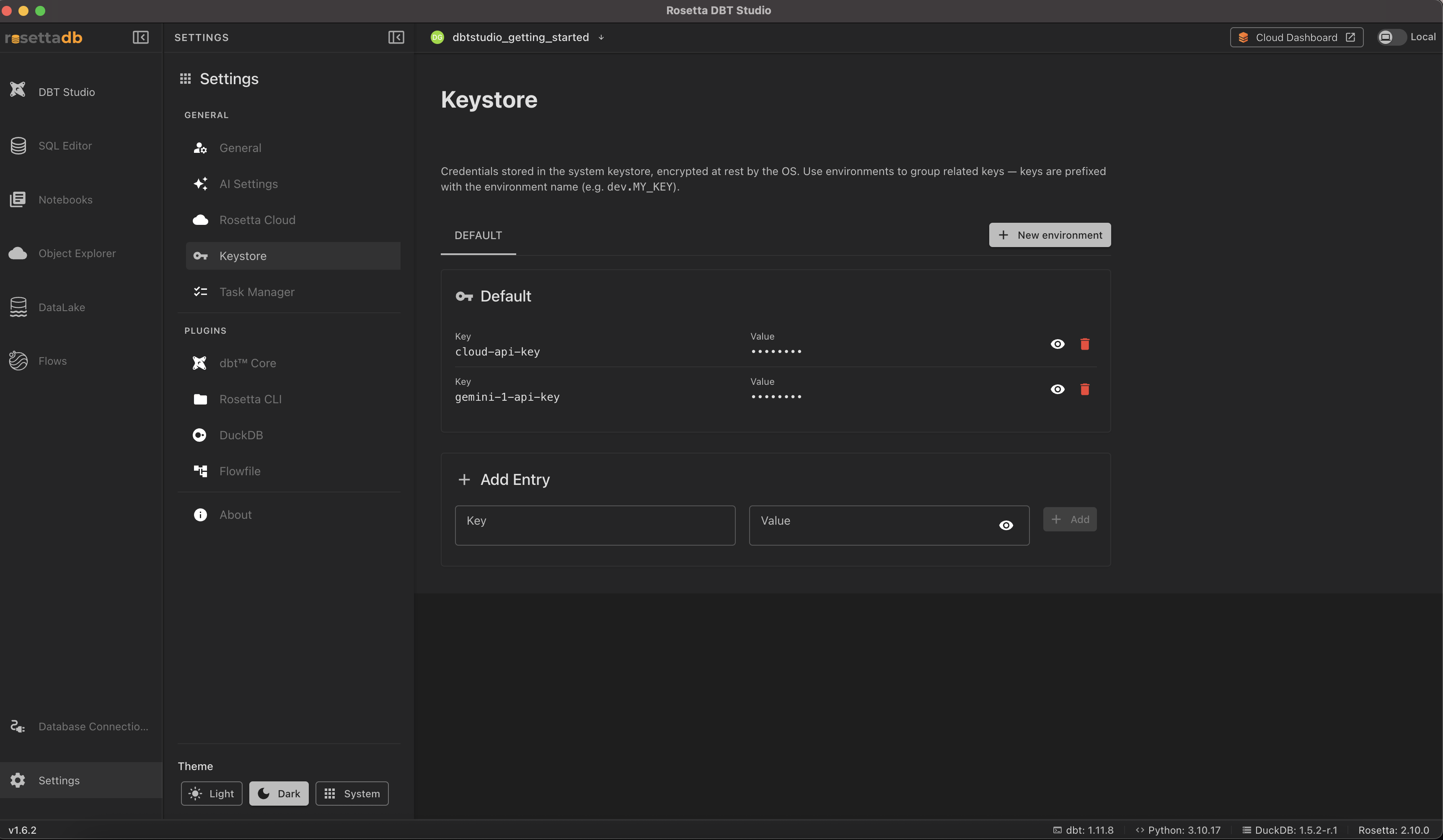Select the Light theme
1443x840 pixels.
click(211, 794)
